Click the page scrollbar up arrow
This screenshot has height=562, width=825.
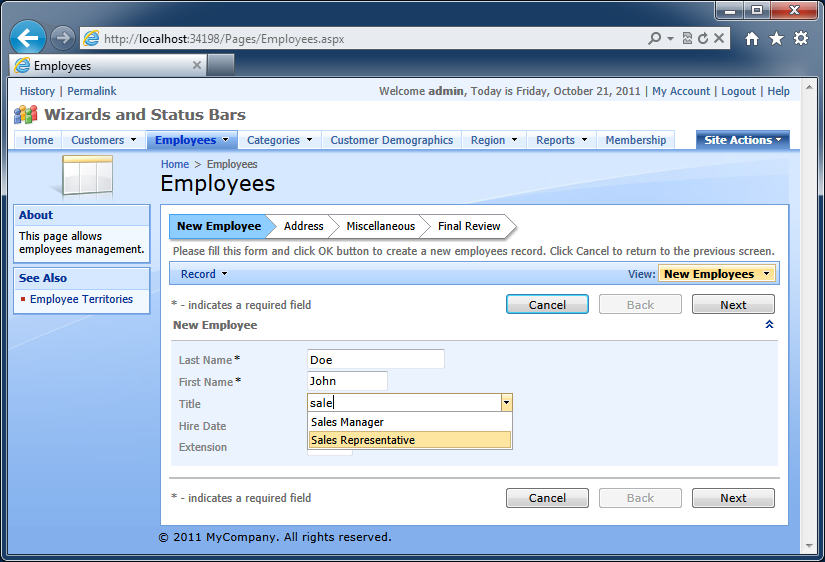809,86
